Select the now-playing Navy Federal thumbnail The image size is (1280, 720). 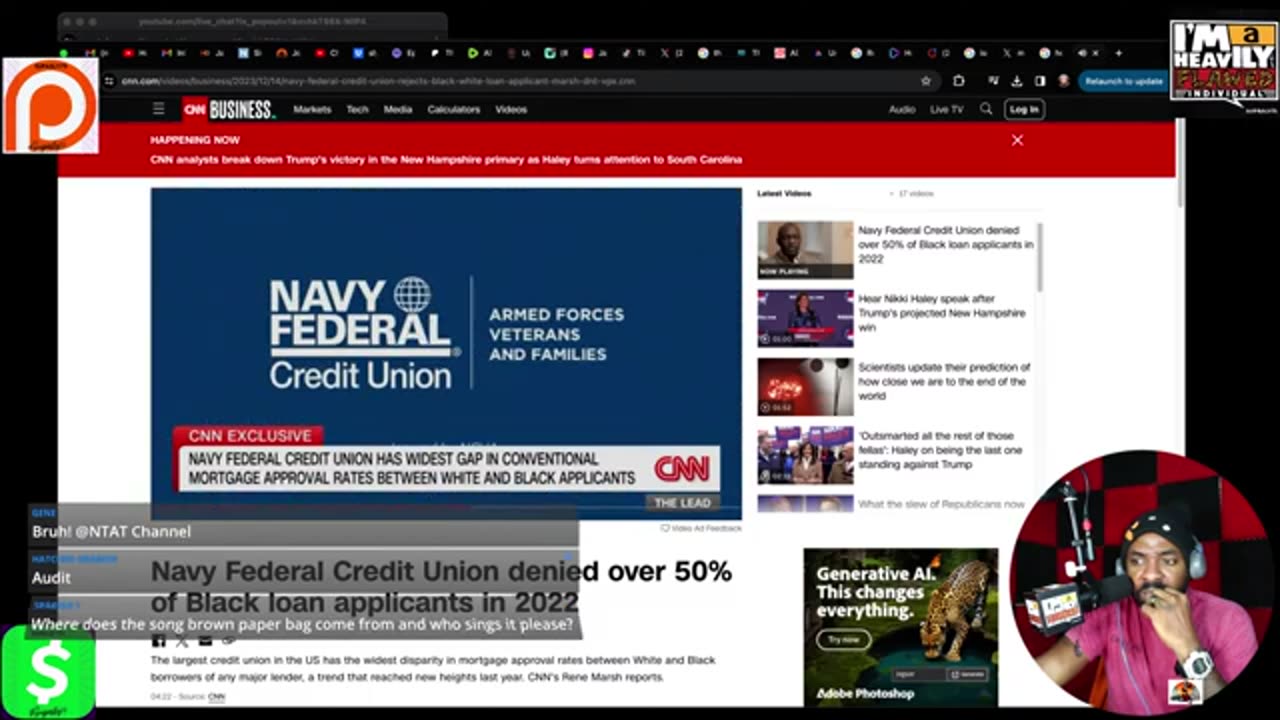[805, 250]
